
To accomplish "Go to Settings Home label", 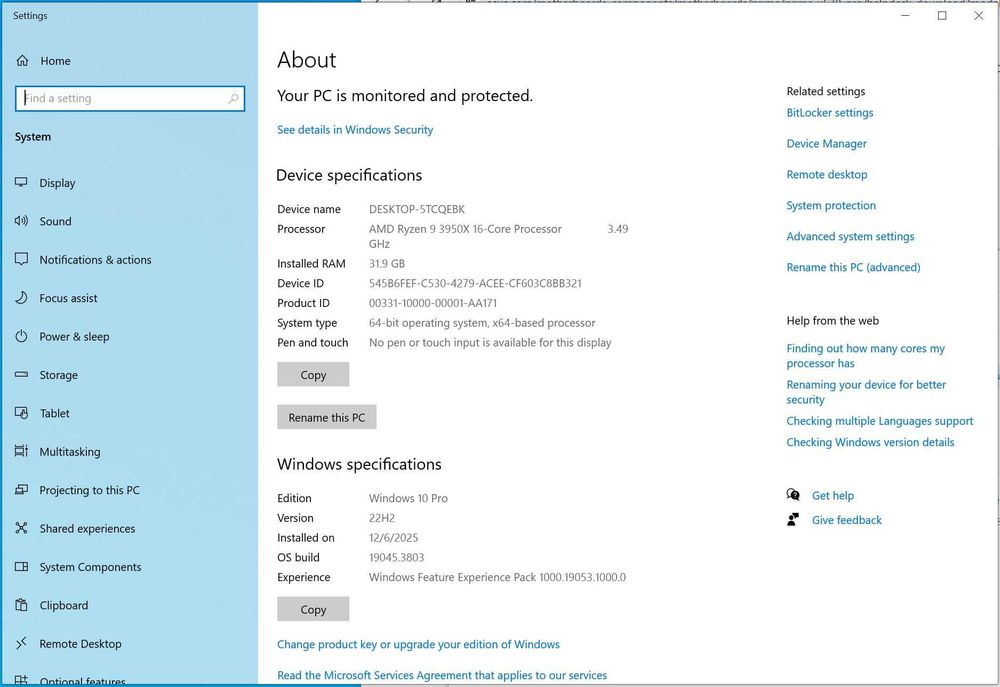I will click(x=55, y=61).
